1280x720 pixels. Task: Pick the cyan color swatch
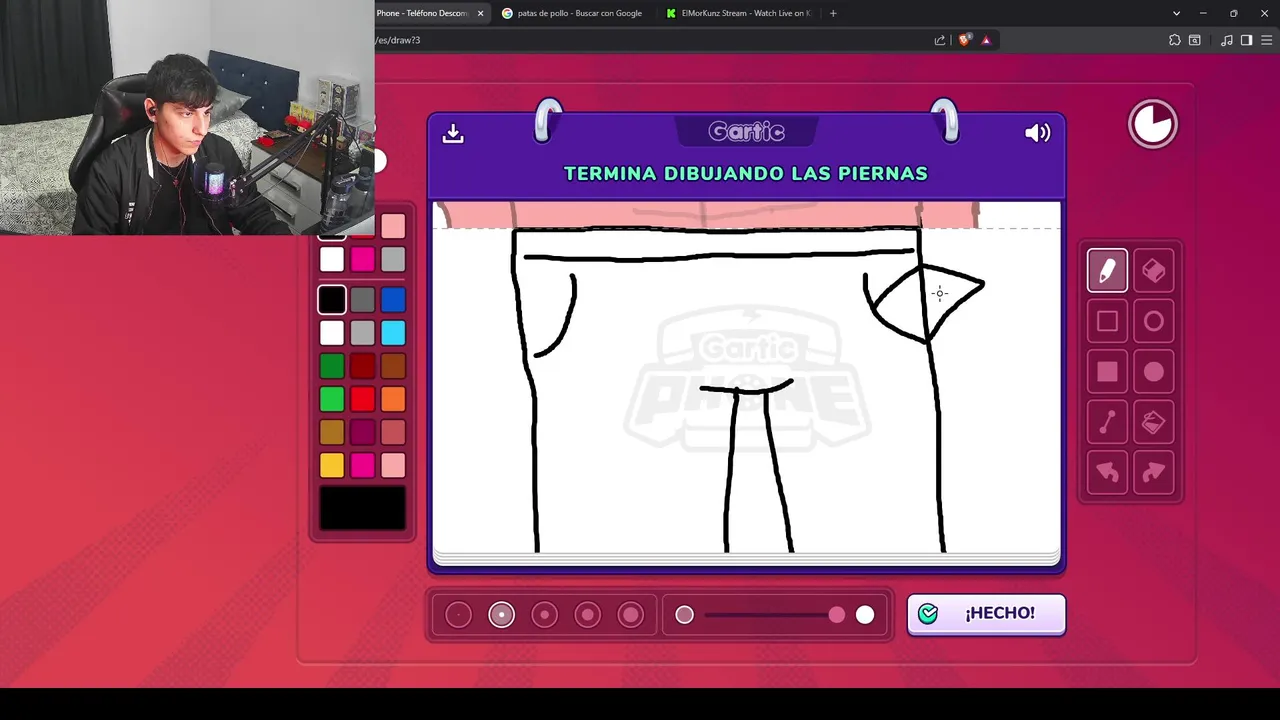pos(393,332)
